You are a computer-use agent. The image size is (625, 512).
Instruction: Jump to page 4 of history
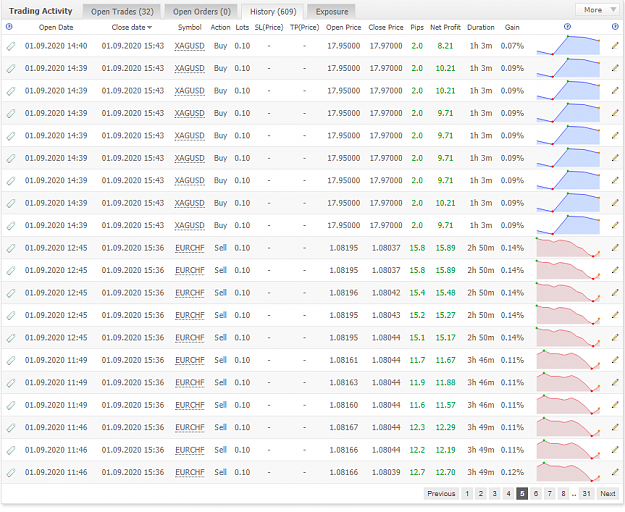coord(508,493)
